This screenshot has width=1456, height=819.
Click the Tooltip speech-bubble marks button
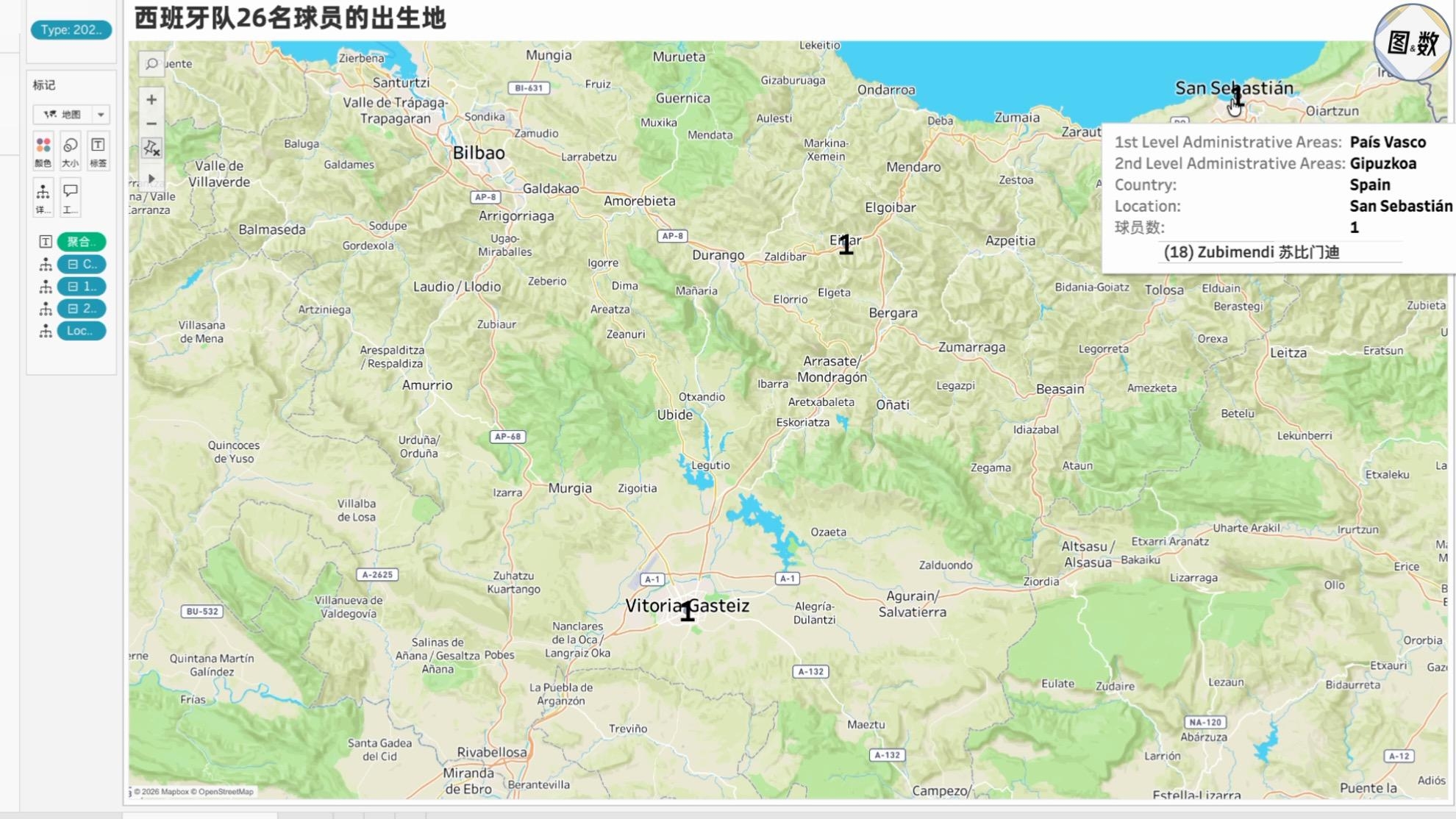[x=71, y=198]
